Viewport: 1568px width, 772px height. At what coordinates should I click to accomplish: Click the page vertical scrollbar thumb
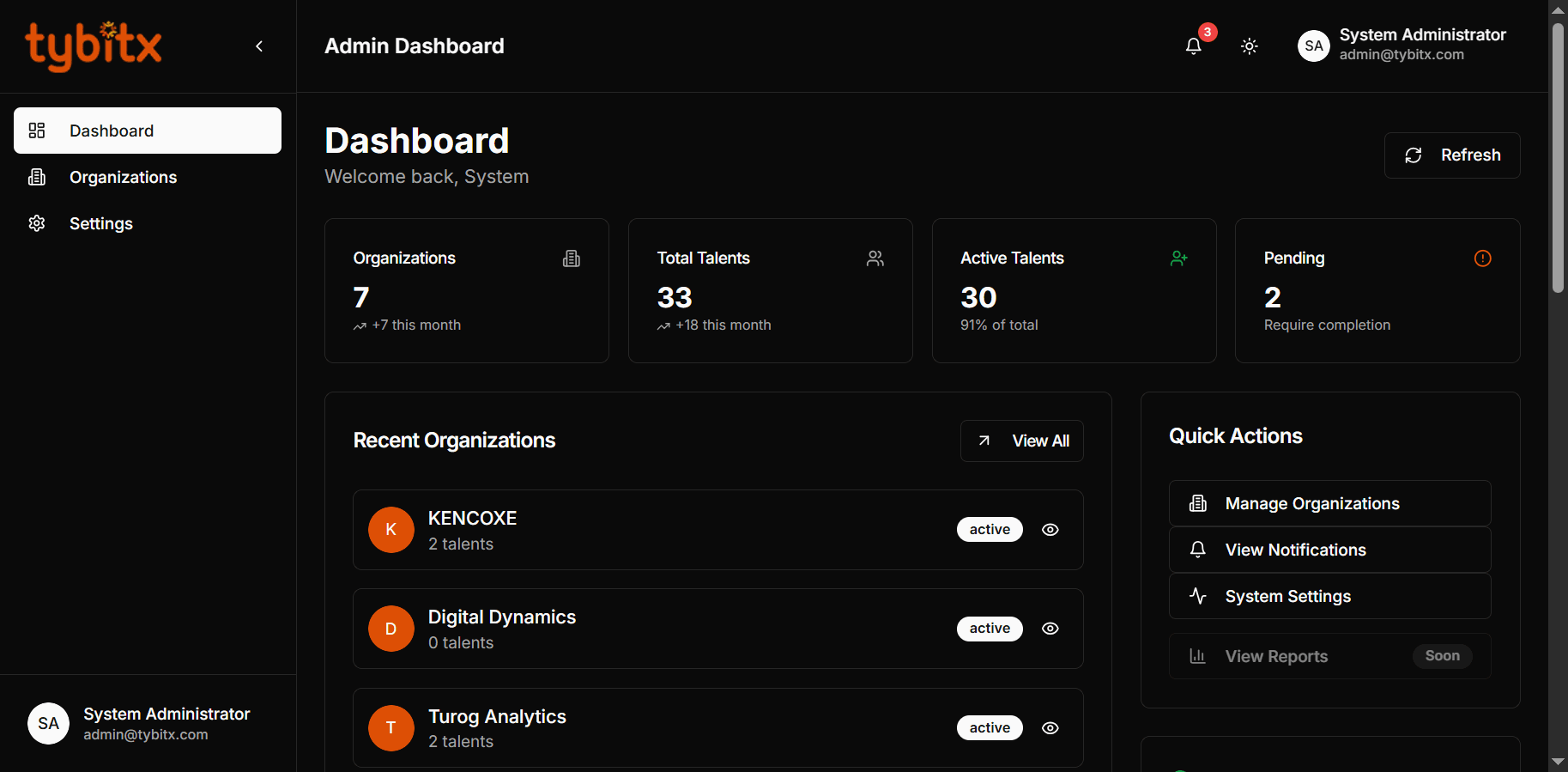(1559, 159)
